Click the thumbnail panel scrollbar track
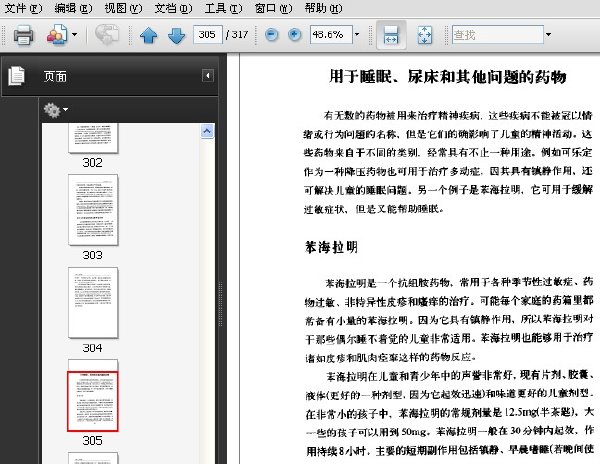Screen dimensions: 600x464 [207, 301]
